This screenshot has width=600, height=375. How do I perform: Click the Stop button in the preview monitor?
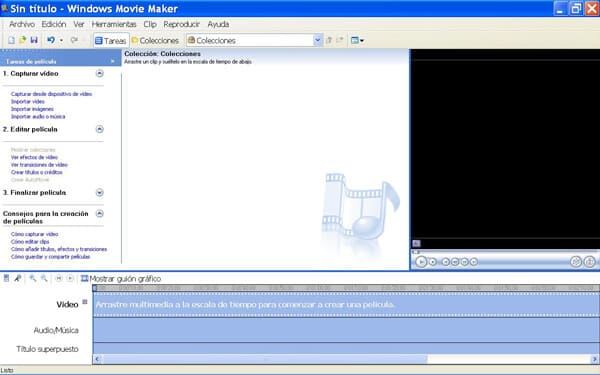[x=432, y=262]
